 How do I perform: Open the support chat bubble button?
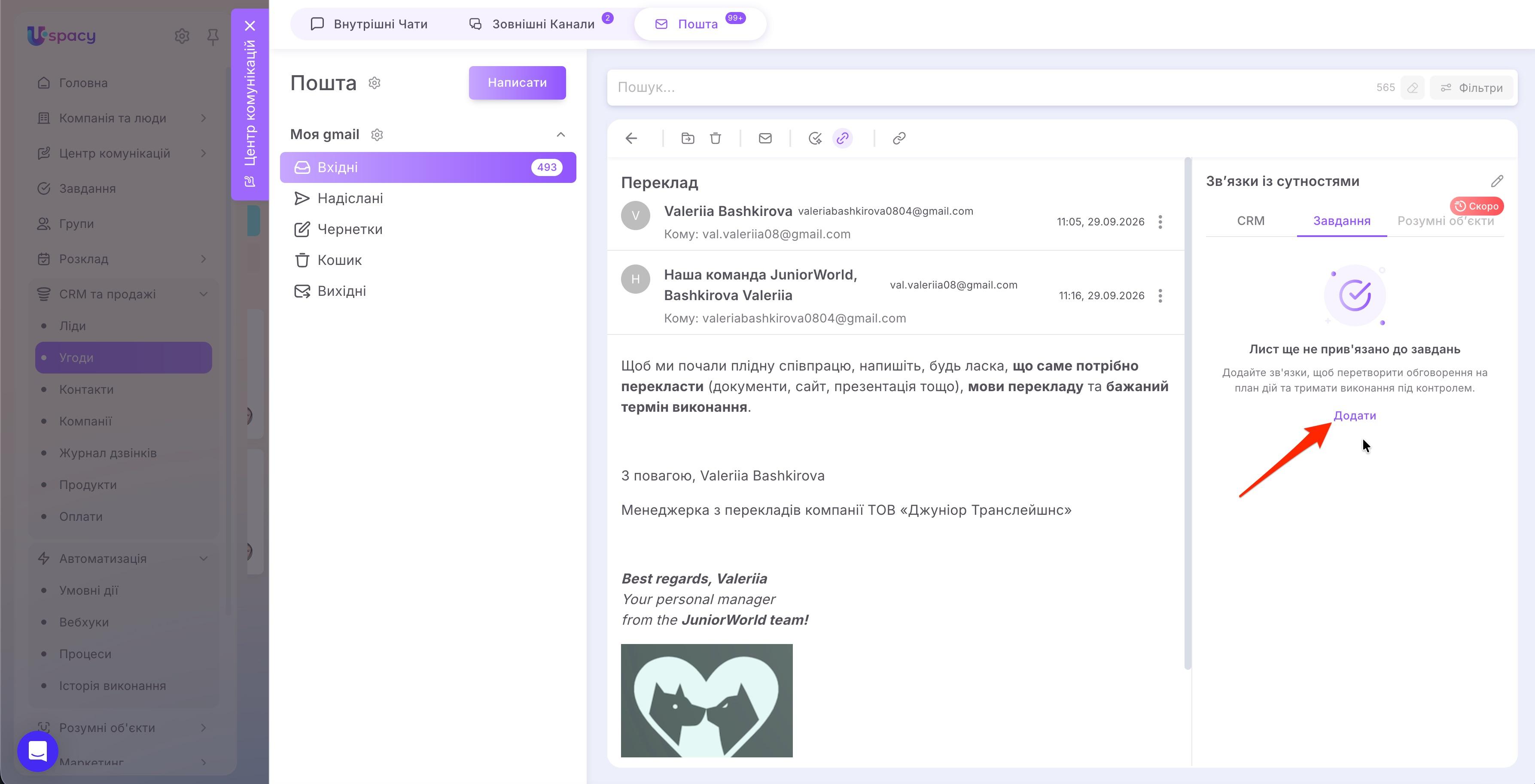click(x=37, y=751)
